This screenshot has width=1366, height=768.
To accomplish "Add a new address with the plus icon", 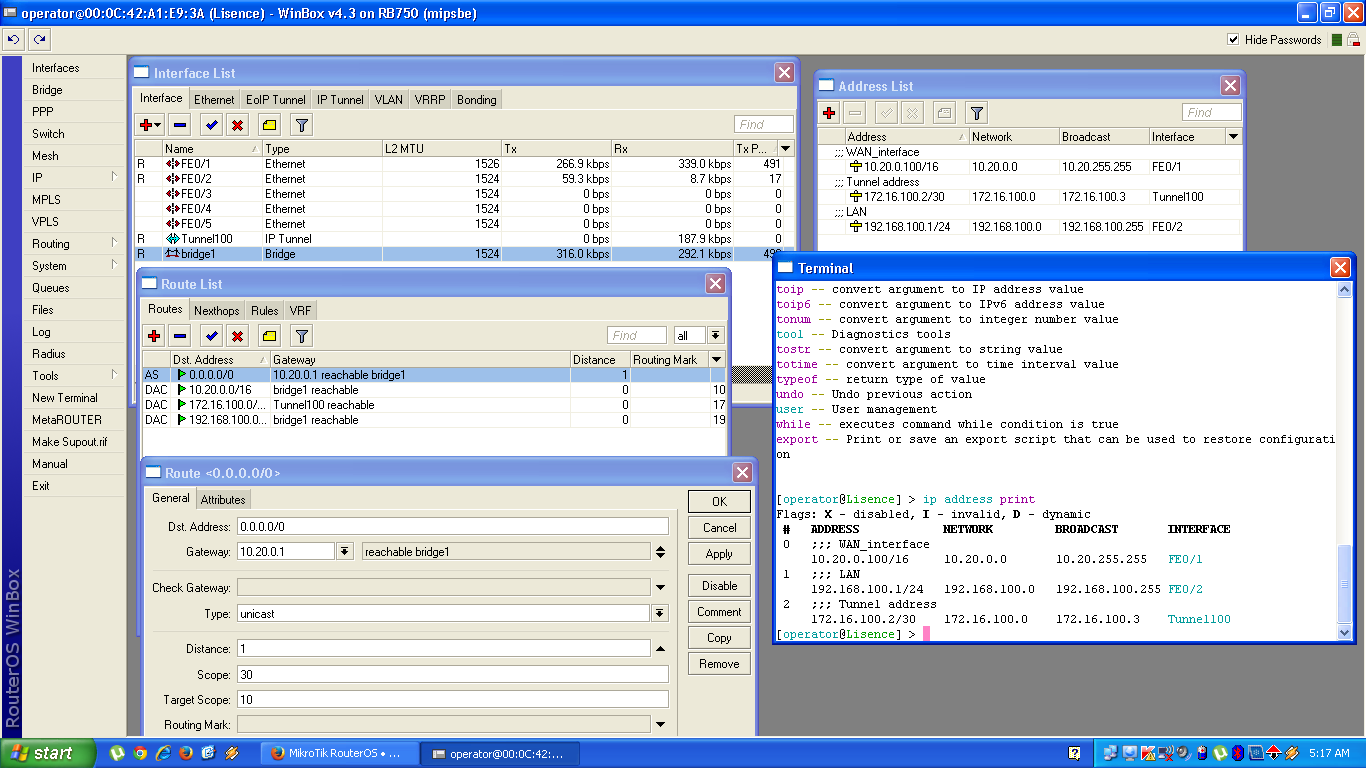I will tap(827, 112).
